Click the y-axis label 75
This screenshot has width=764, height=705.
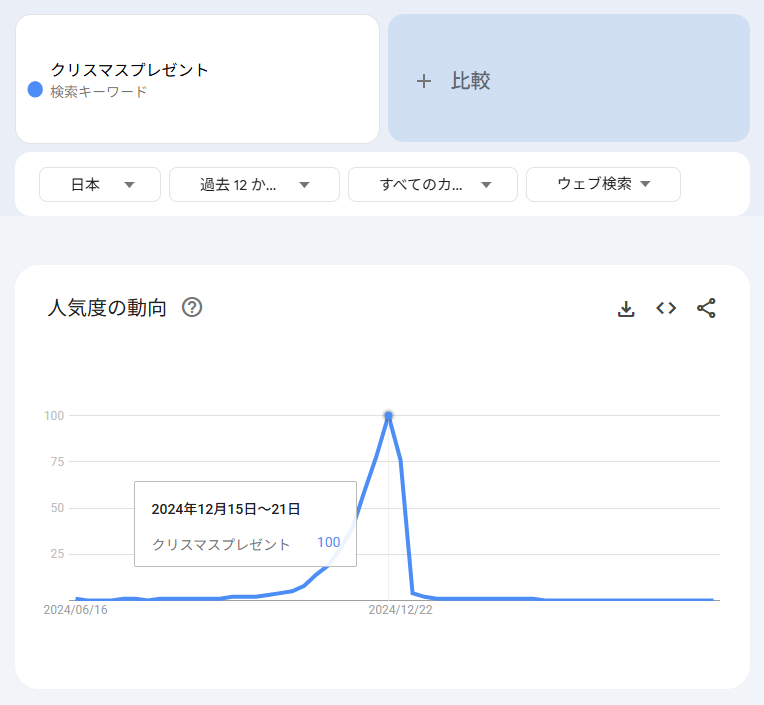click(x=57, y=461)
